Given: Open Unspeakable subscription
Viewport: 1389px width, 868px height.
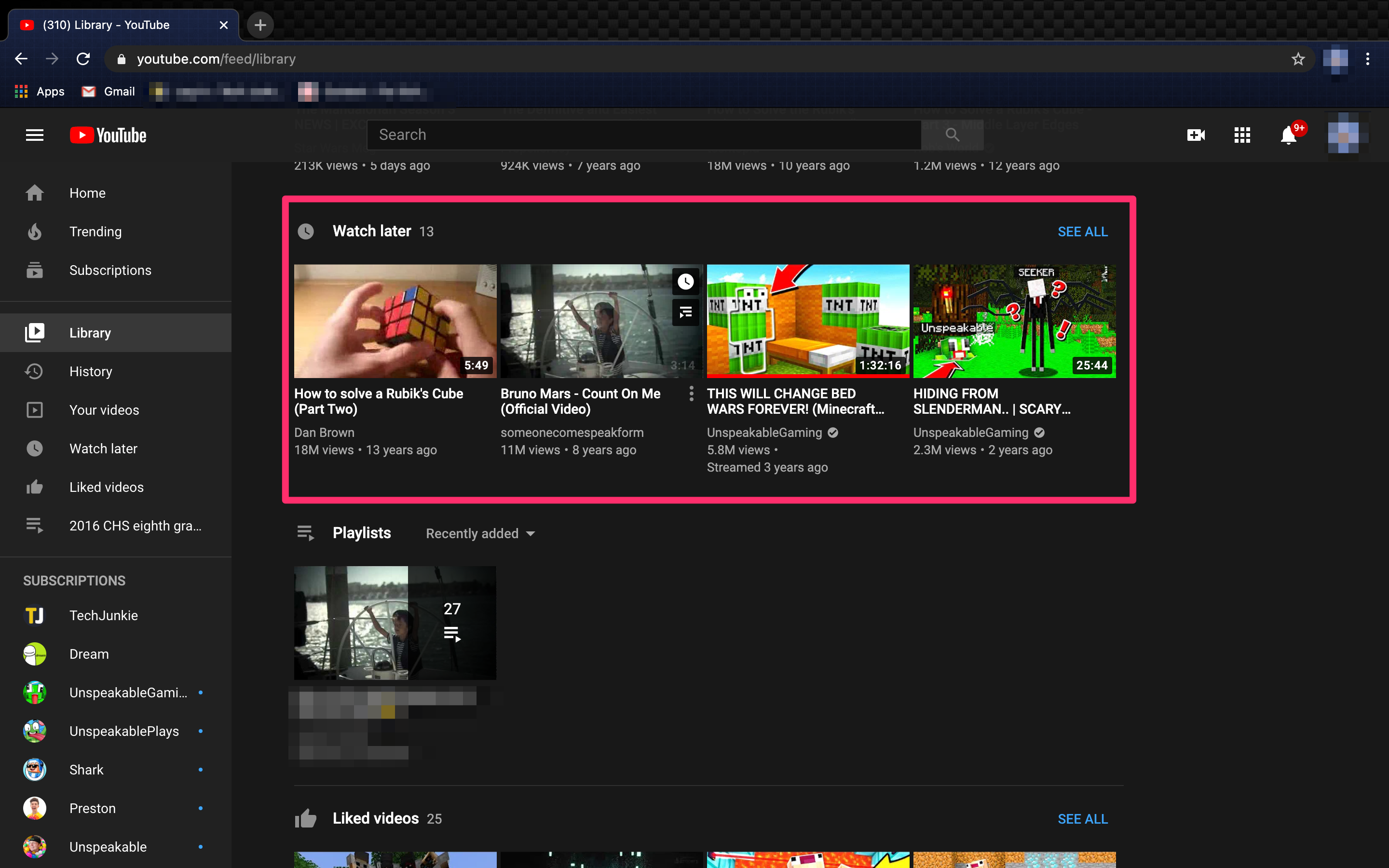Looking at the screenshot, I should pos(115,846).
